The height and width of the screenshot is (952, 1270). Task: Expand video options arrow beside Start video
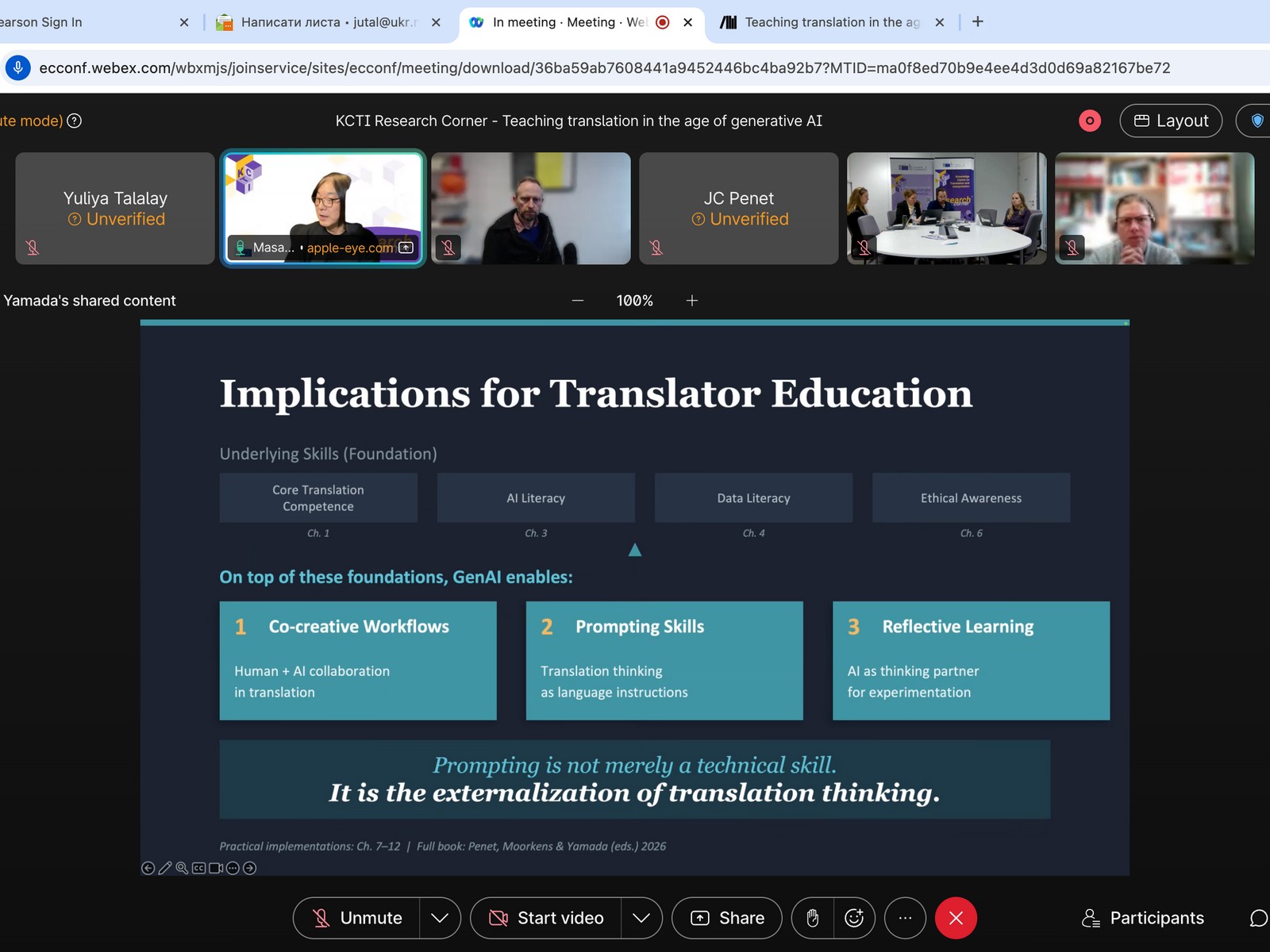coord(641,918)
